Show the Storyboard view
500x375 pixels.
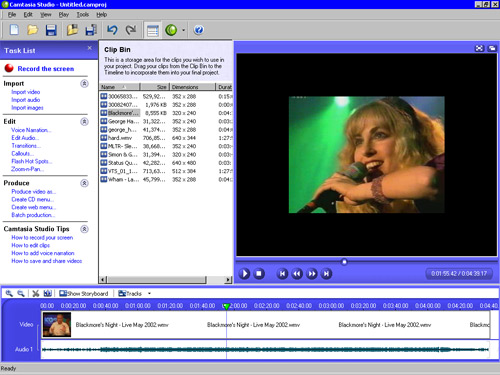84,293
